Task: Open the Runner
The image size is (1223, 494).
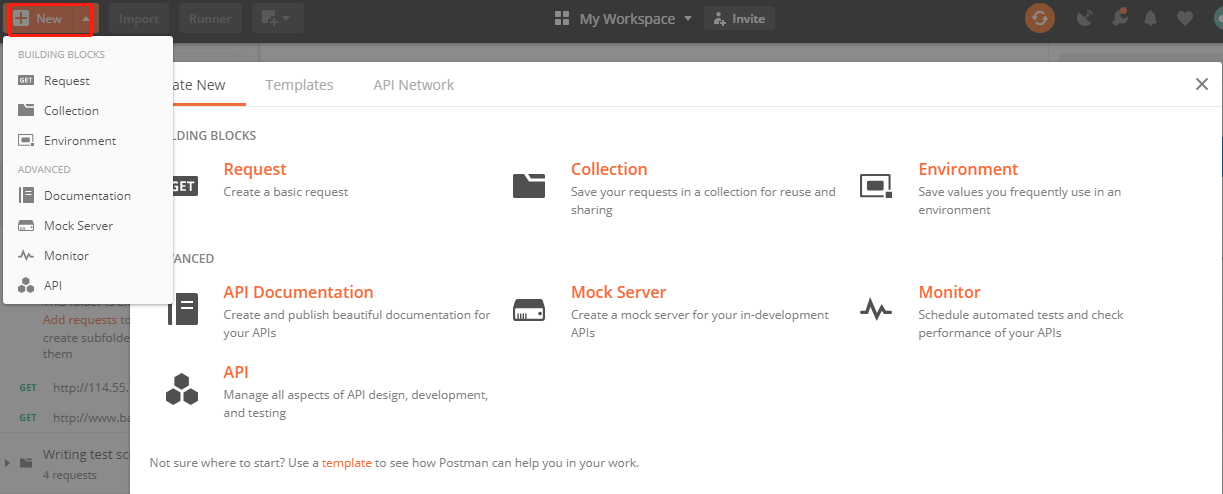Action: [210, 18]
